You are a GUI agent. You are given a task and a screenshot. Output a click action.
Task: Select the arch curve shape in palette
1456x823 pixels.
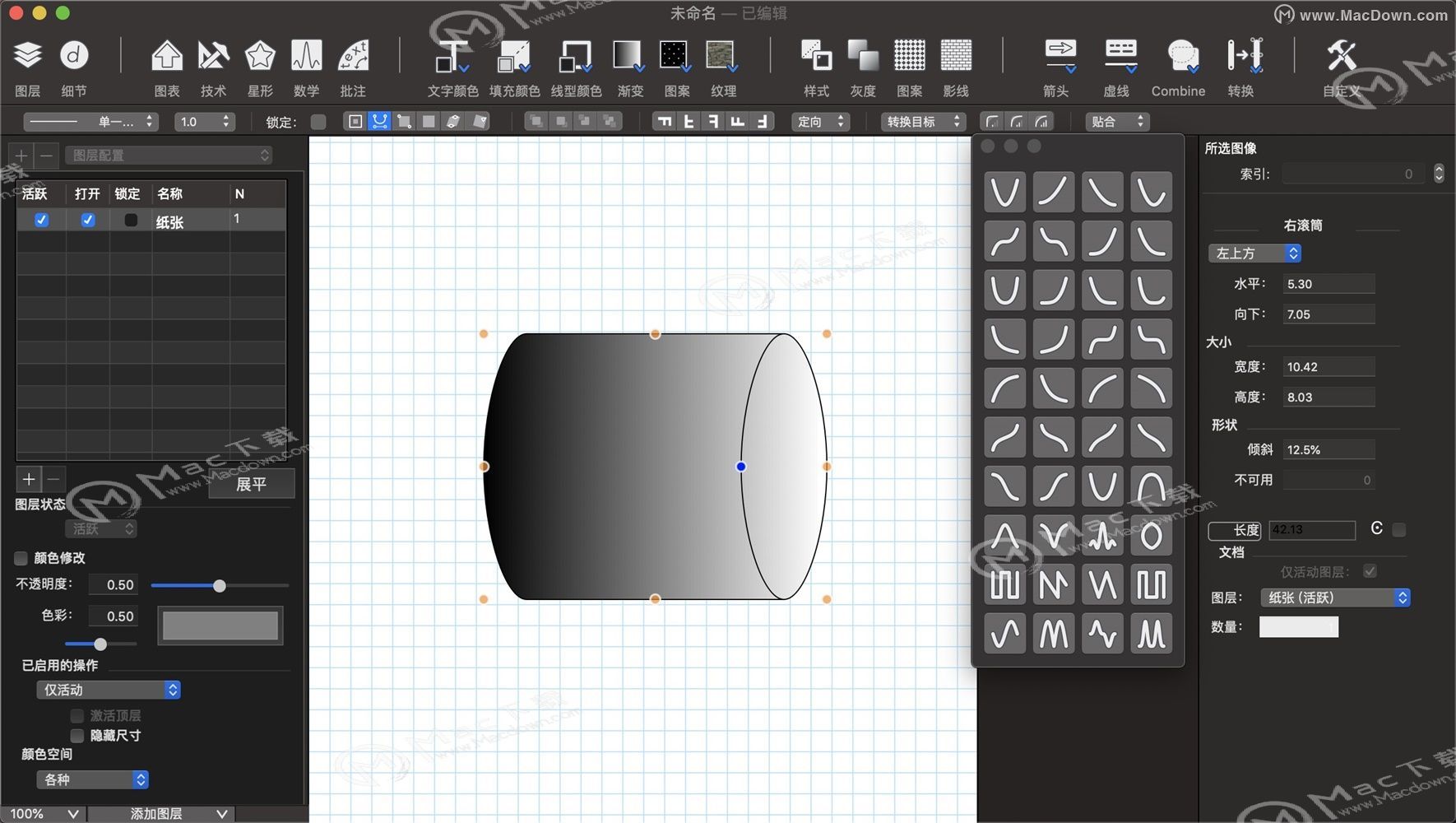pyautogui.click(x=1151, y=487)
